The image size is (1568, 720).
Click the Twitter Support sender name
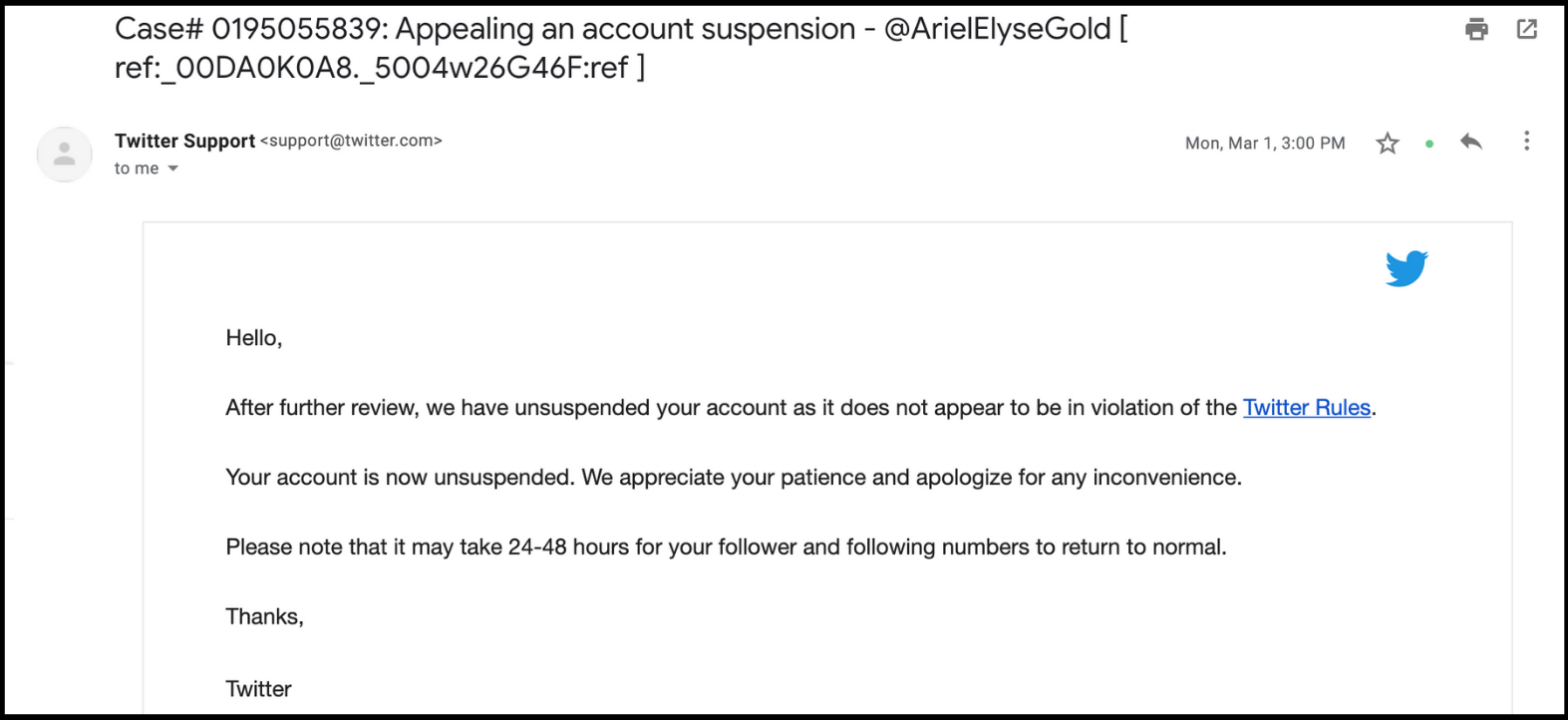click(184, 141)
